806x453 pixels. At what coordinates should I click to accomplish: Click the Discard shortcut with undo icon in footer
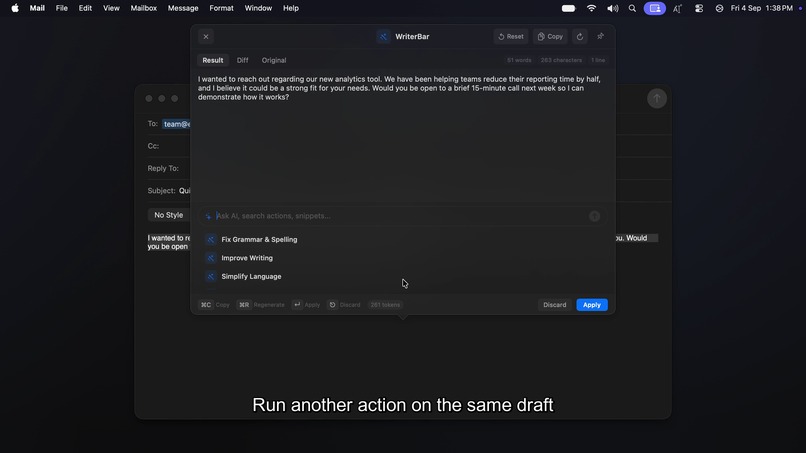[344, 305]
